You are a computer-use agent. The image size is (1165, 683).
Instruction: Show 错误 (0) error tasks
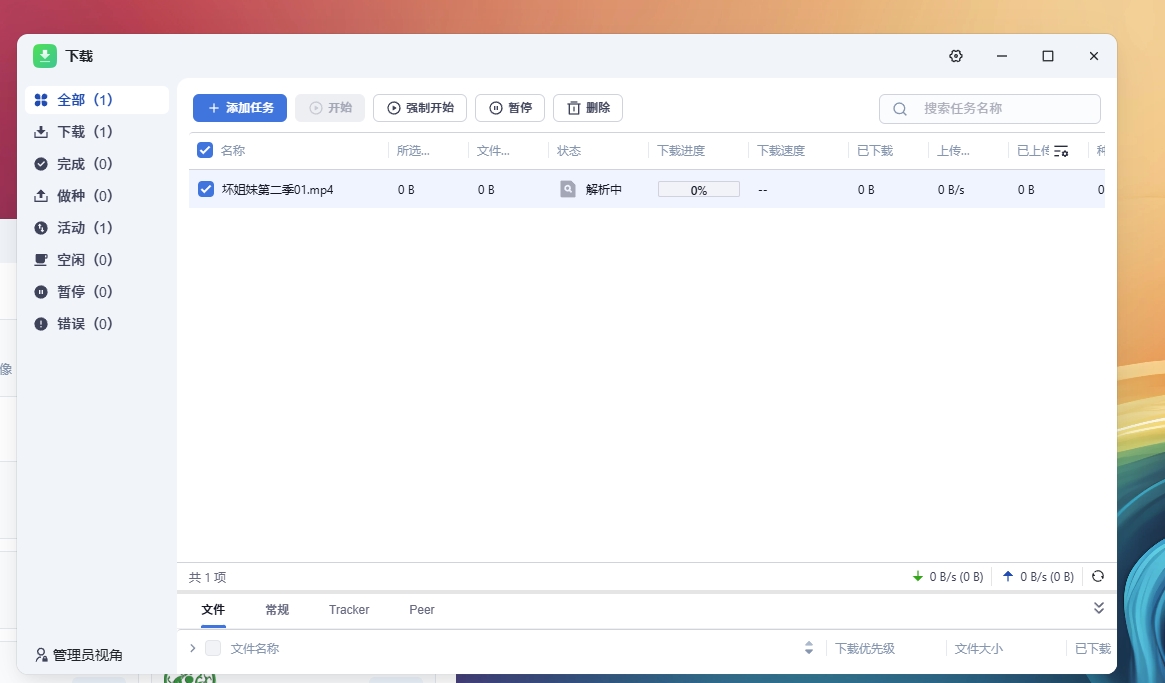coord(97,323)
